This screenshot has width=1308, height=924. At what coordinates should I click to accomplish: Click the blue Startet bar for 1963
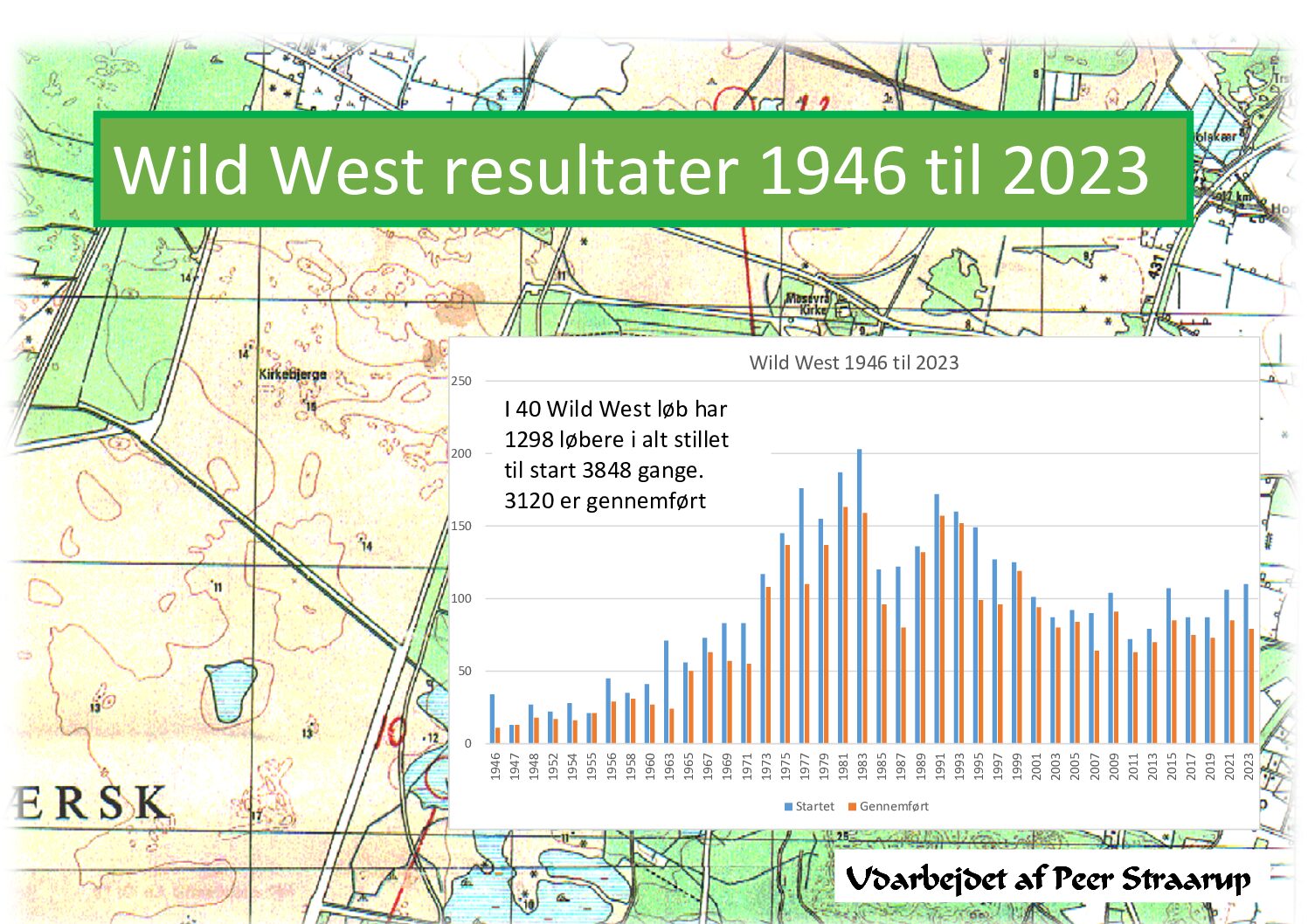[x=667, y=693]
